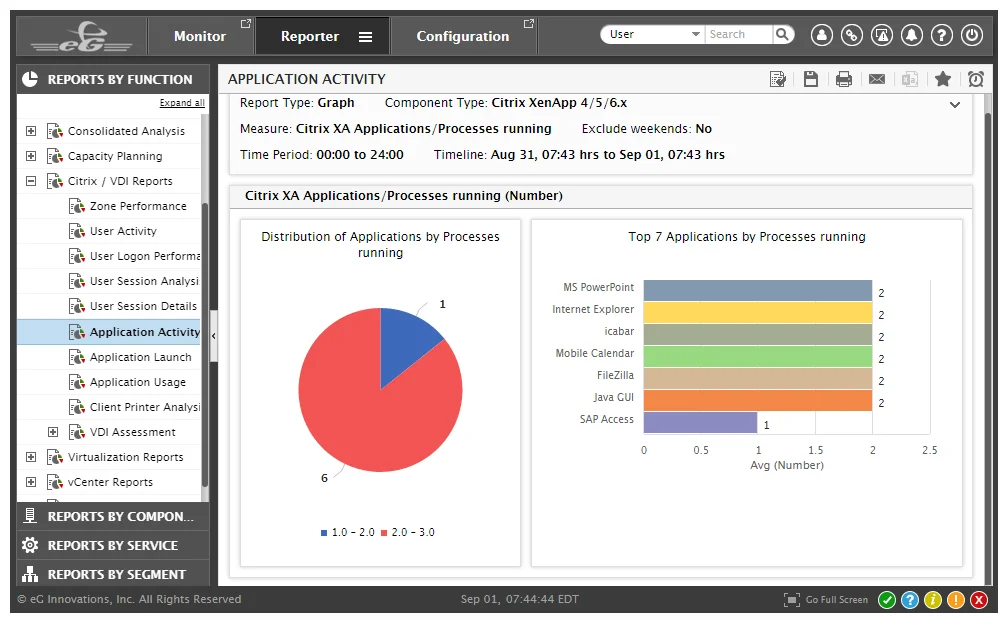Image resolution: width=1008 pixels, height=623 pixels.
Task: Collapse the report criteria chevron
Action: click(x=955, y=105)
